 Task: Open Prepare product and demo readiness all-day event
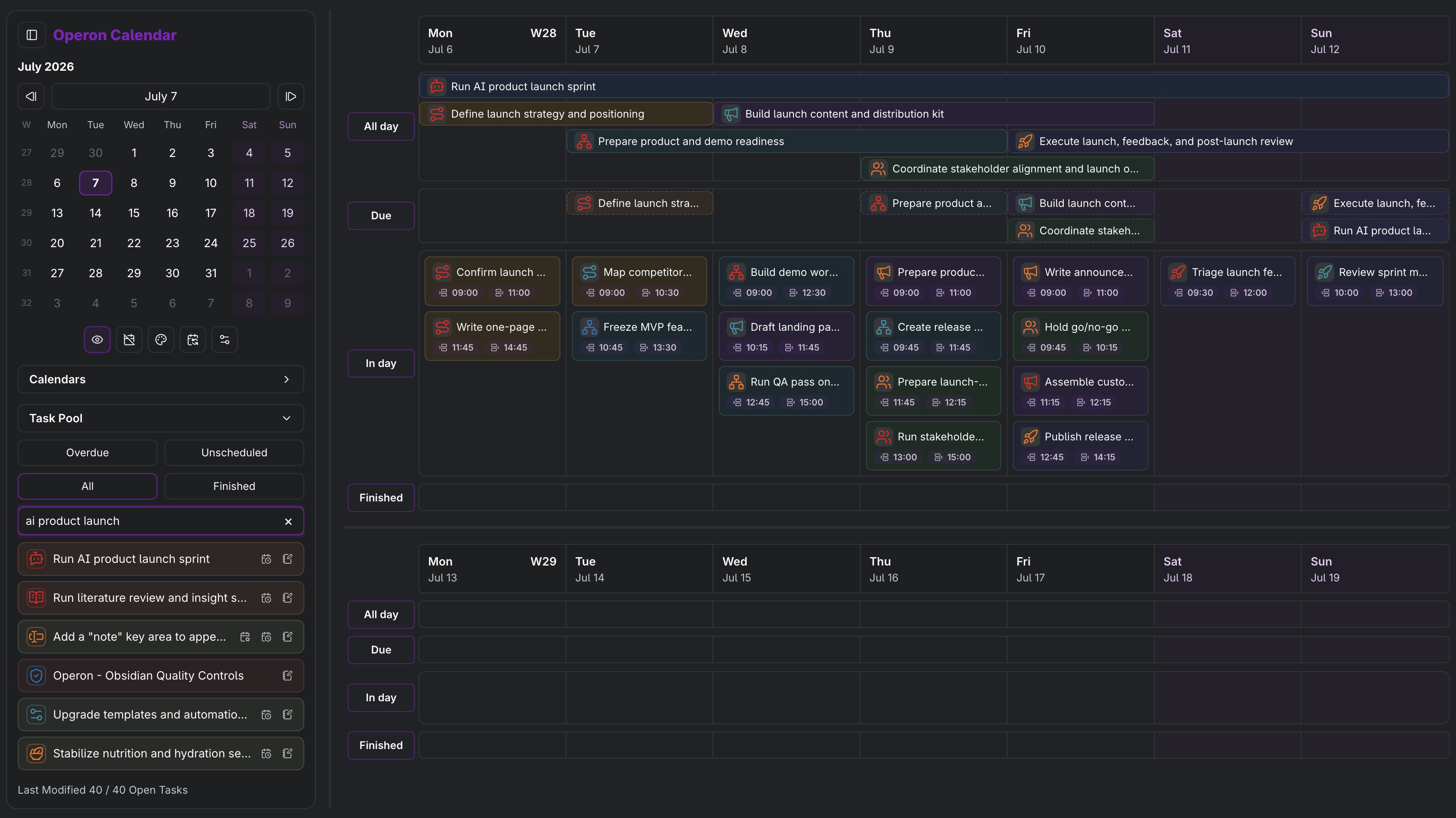pos(786,141)
